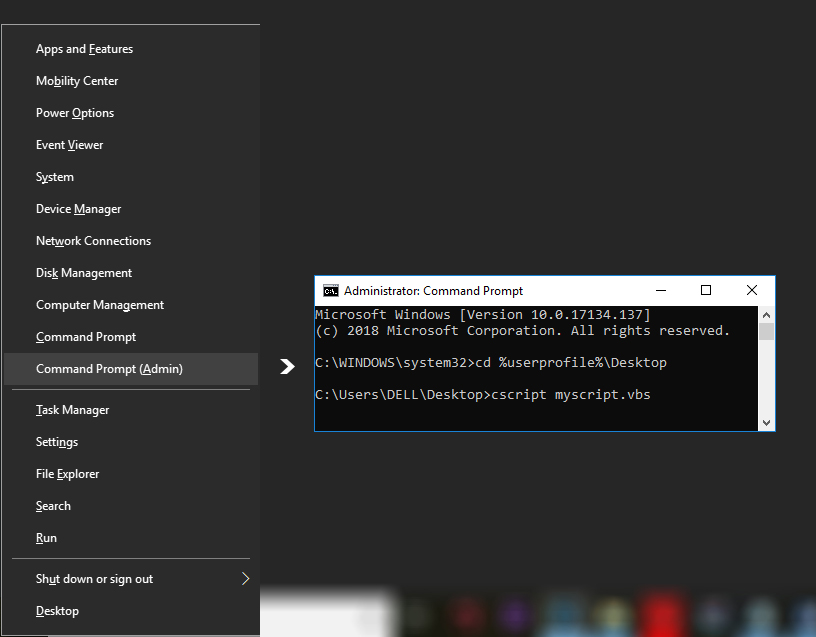Open Event Viewer
Screen dimensions: 816x637
[x=69, y=145]
